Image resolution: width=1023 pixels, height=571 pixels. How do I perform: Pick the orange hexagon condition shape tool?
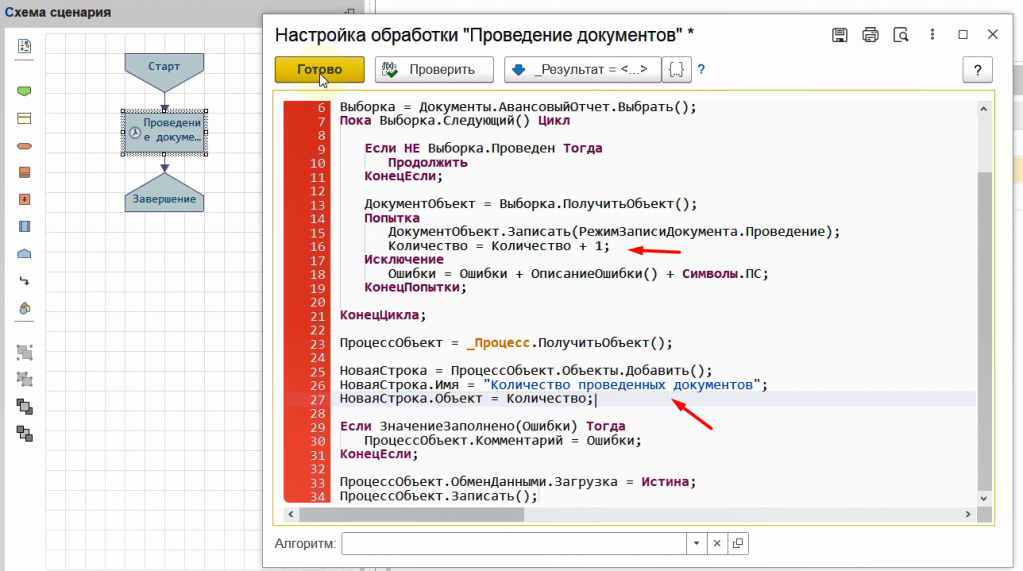point(24,146)
